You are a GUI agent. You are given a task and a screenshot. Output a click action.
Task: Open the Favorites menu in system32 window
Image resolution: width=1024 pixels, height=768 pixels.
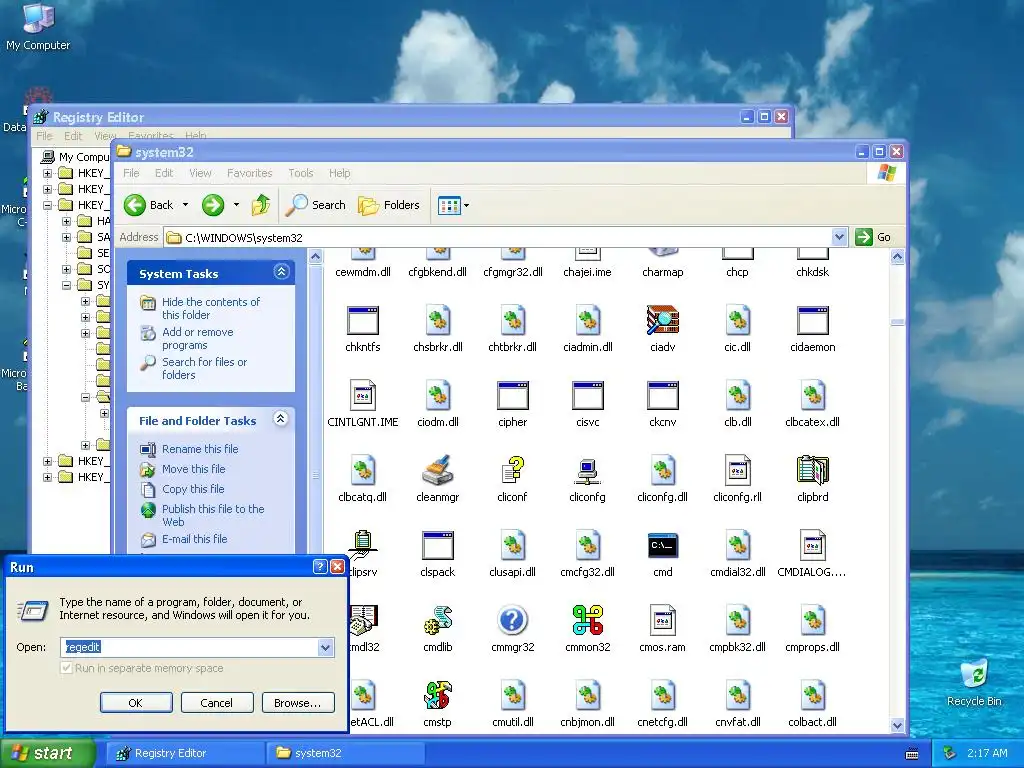[x=249, y=173]
